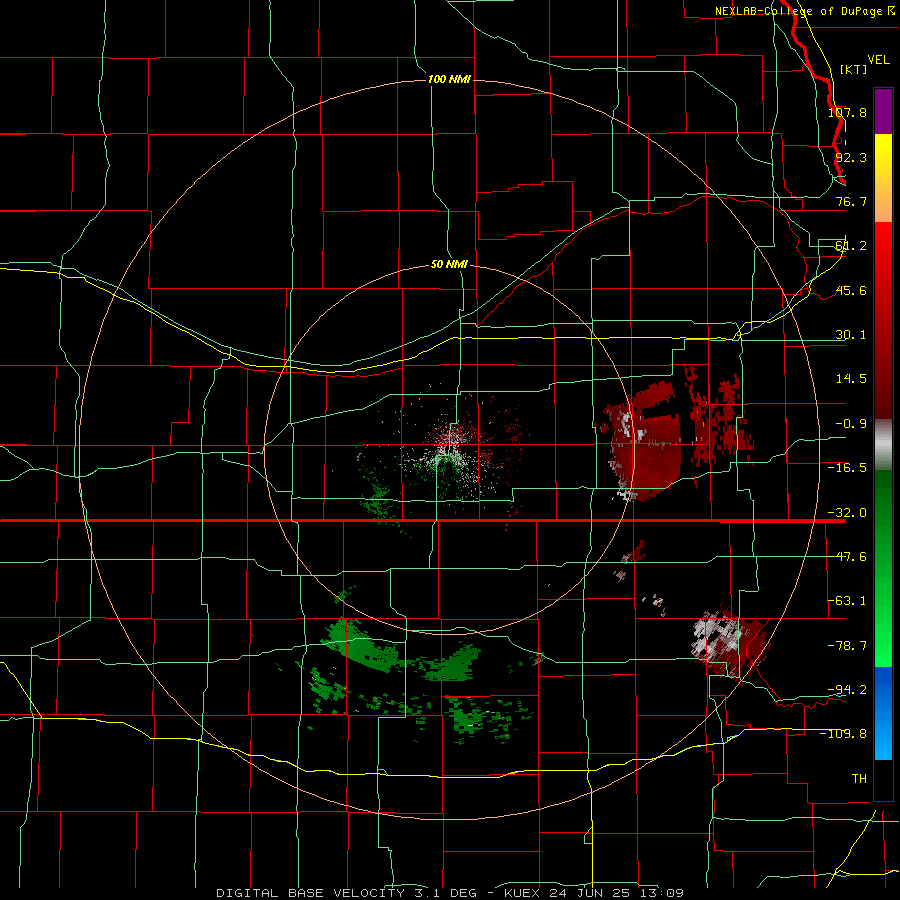
Task: Pick the blue segment of the color bar
Action: (x=883, y=713)
